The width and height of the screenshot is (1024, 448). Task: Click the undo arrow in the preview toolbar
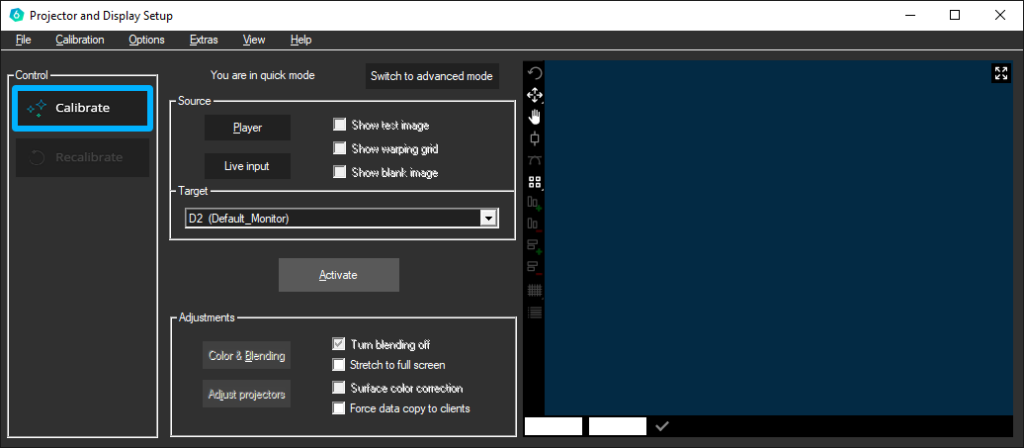coord(534,74)
